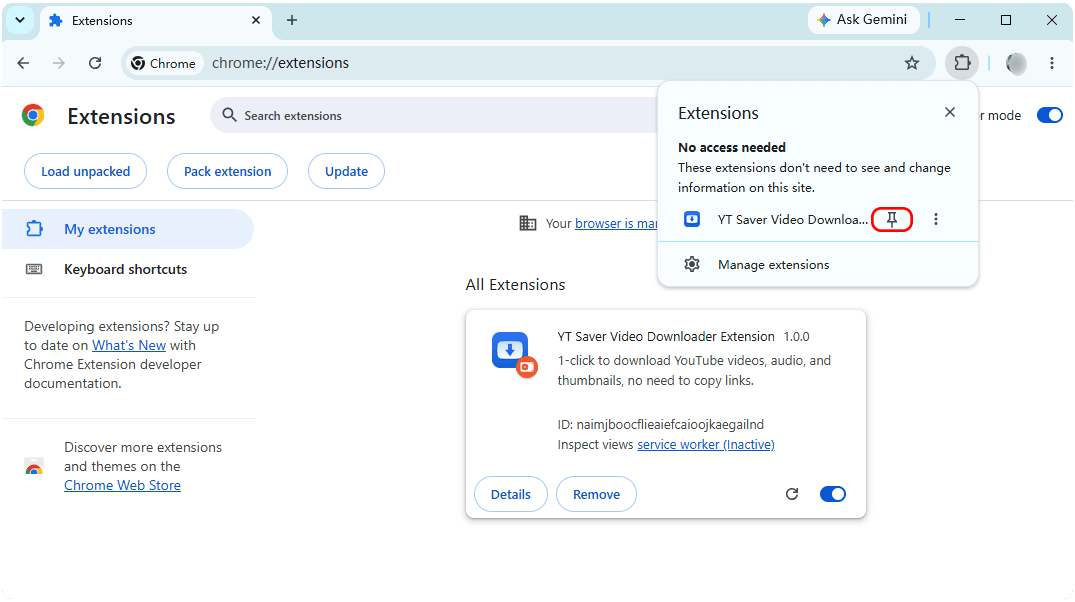Click the Chrome site info chip

pos(163,63)
